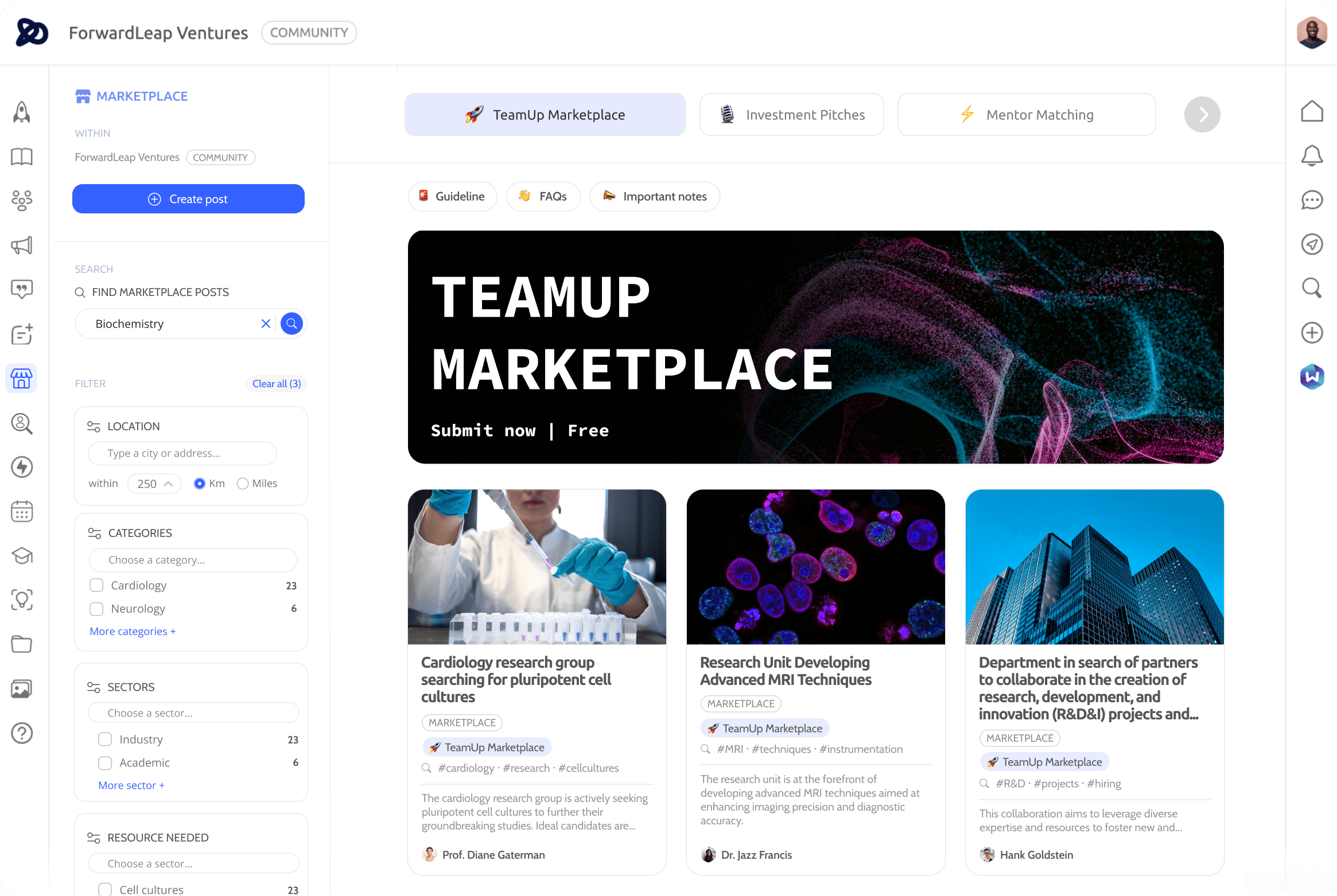
Task: Click the city or address location field
Action: click(182, 453)
